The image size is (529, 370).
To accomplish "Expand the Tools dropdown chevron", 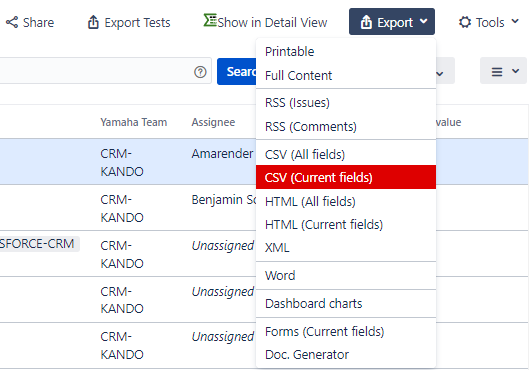I will point(515,22).
